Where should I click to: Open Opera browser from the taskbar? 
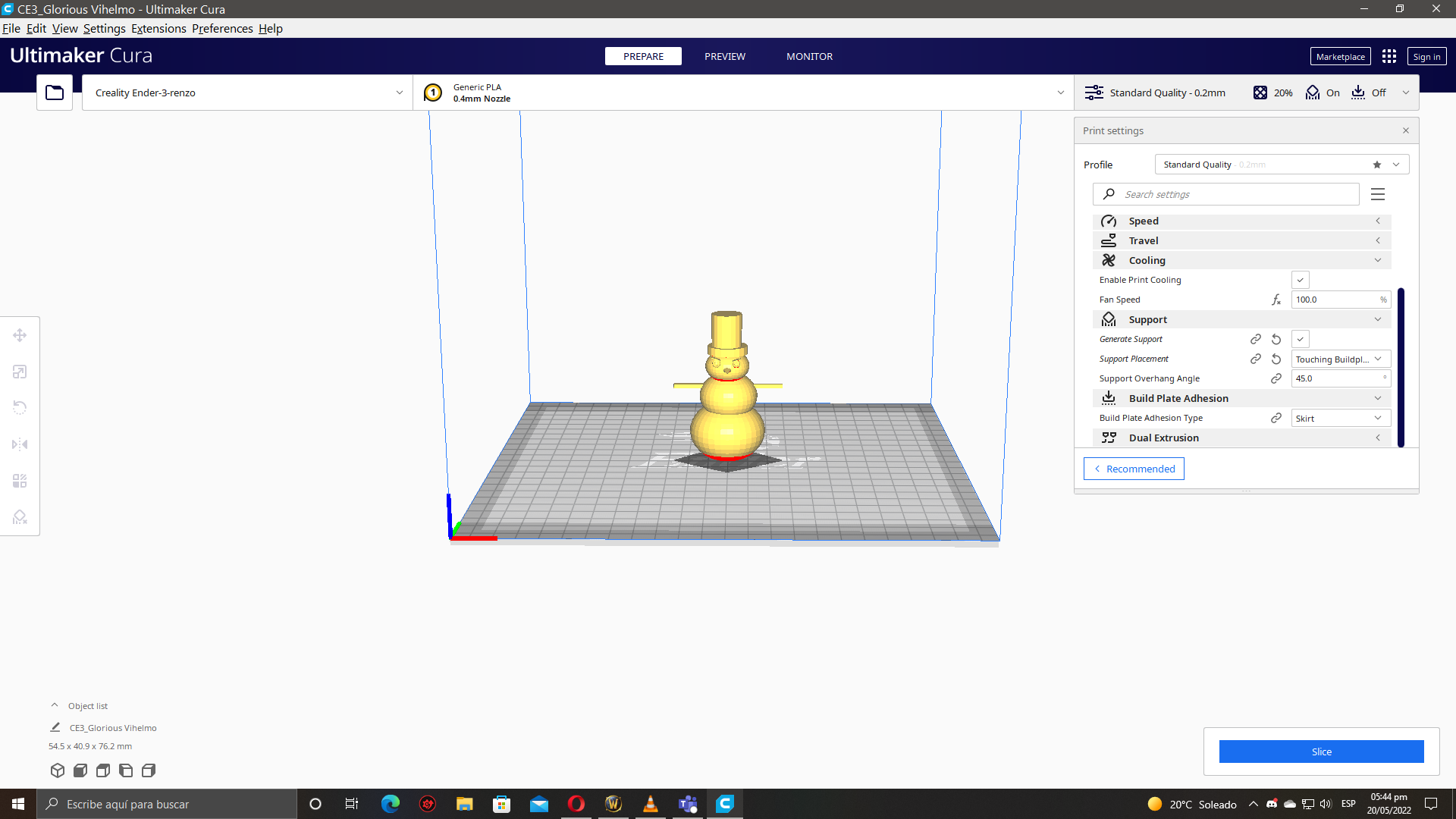[x=576, y=804]
